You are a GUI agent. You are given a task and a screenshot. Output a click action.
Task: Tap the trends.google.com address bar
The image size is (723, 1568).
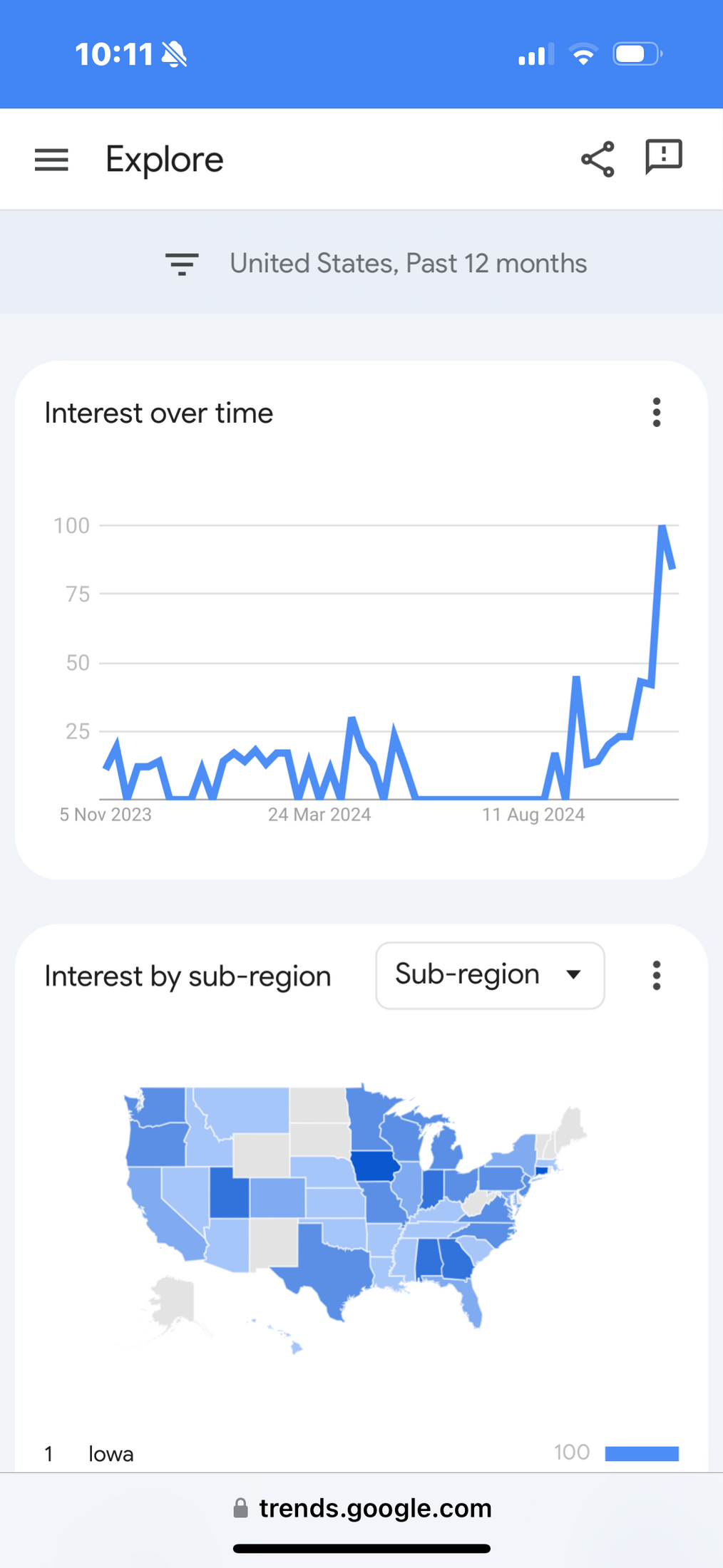[x=361, y=1508]
